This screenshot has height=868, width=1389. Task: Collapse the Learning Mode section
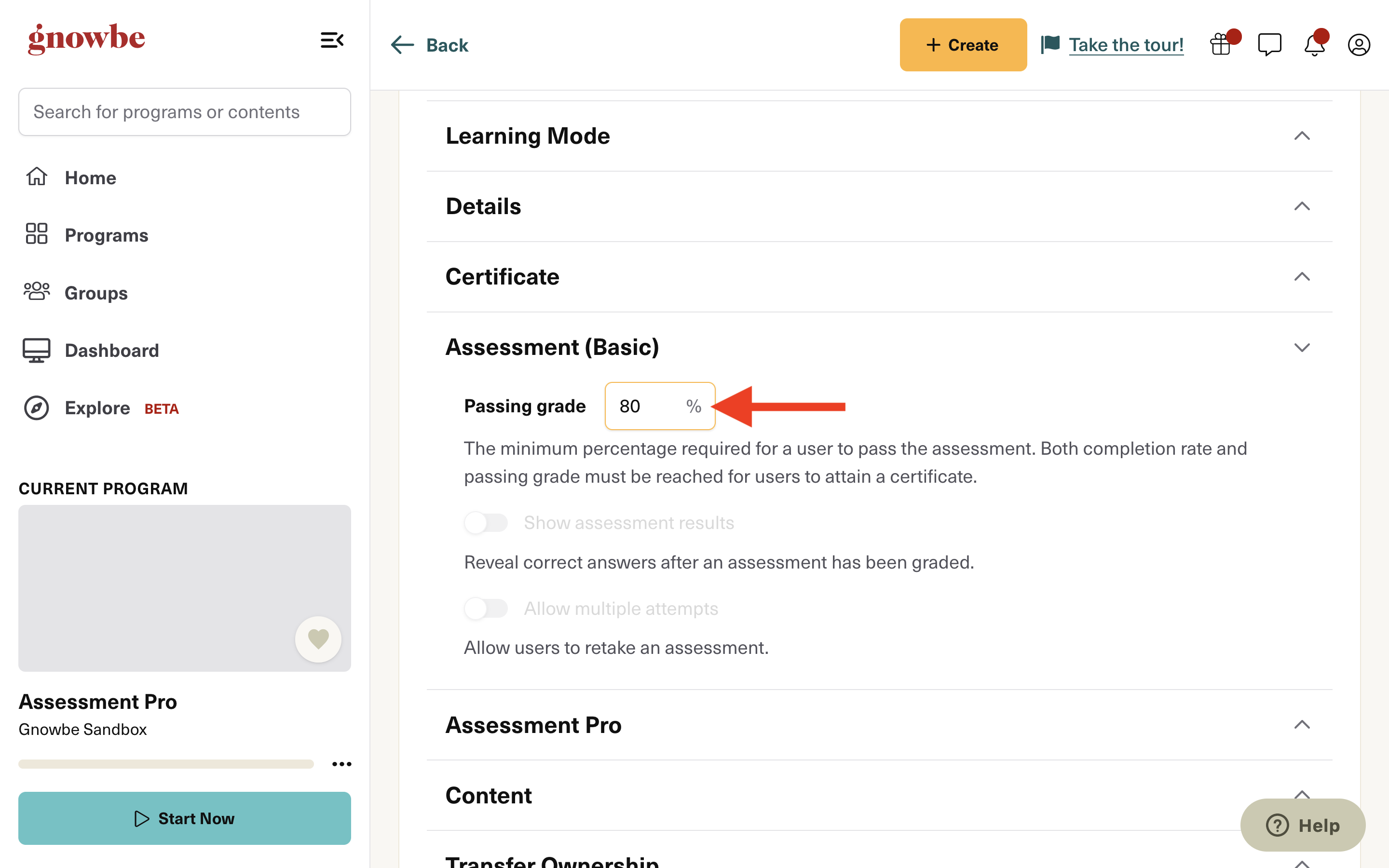click(x=1302, y=136)
